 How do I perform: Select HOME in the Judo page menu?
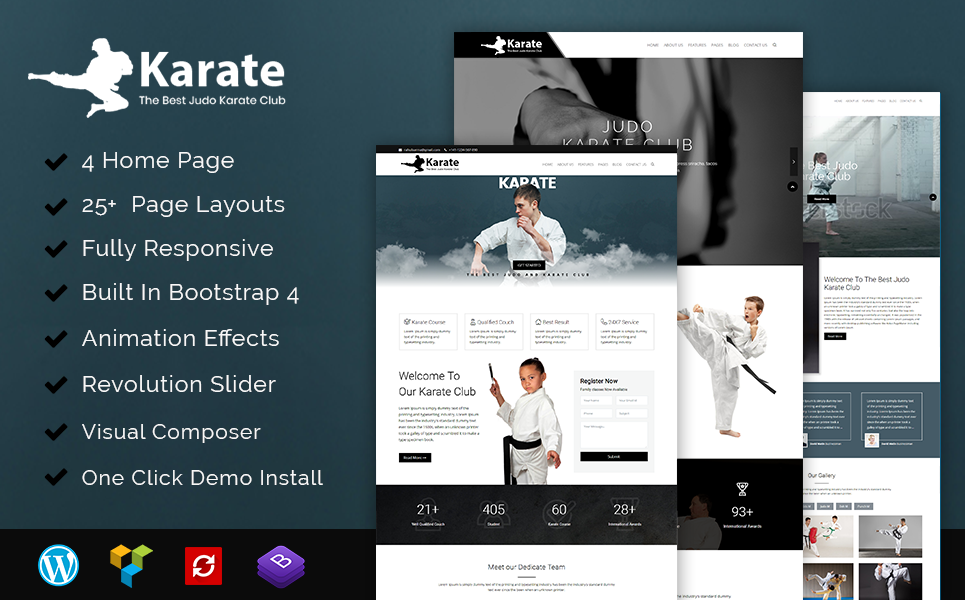tap(652, 45)
